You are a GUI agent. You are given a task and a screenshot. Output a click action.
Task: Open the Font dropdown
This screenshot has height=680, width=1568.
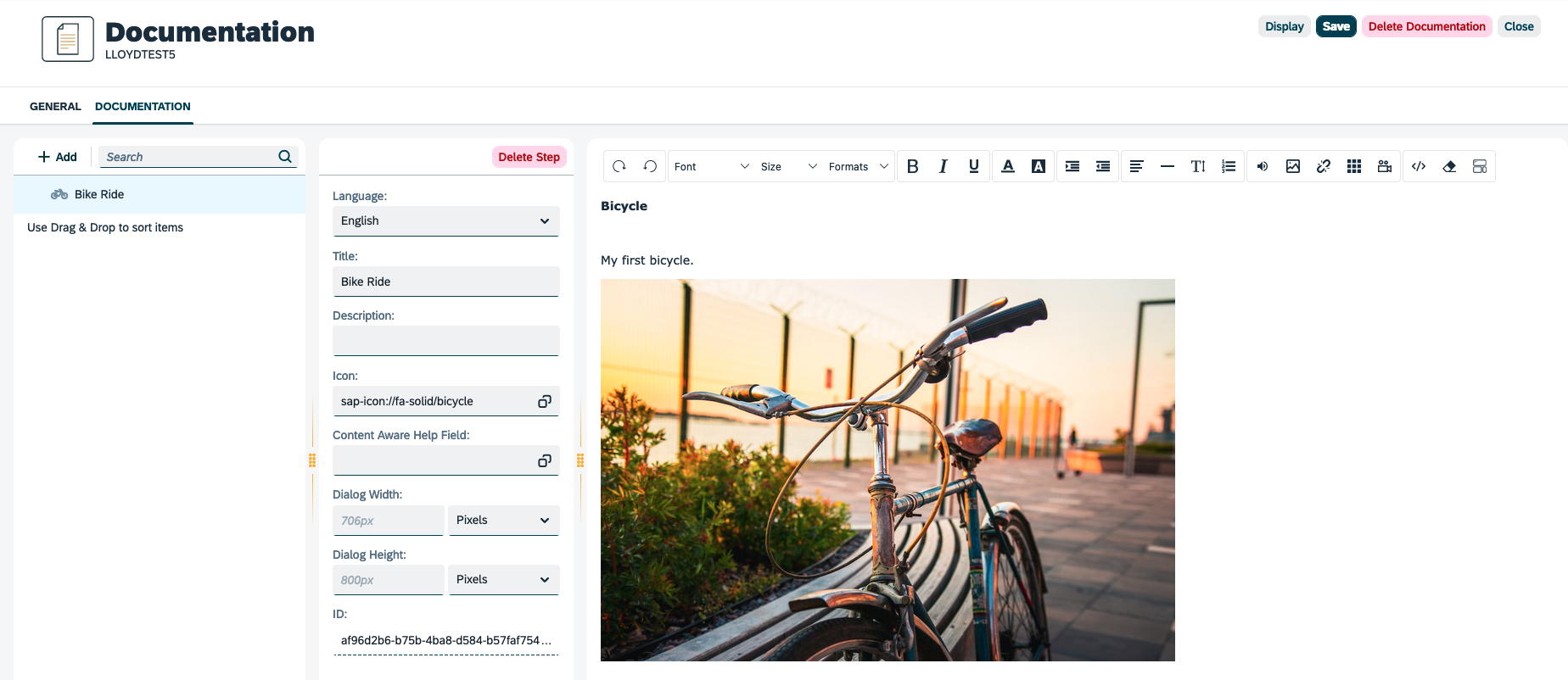click(x=712, y=166)
